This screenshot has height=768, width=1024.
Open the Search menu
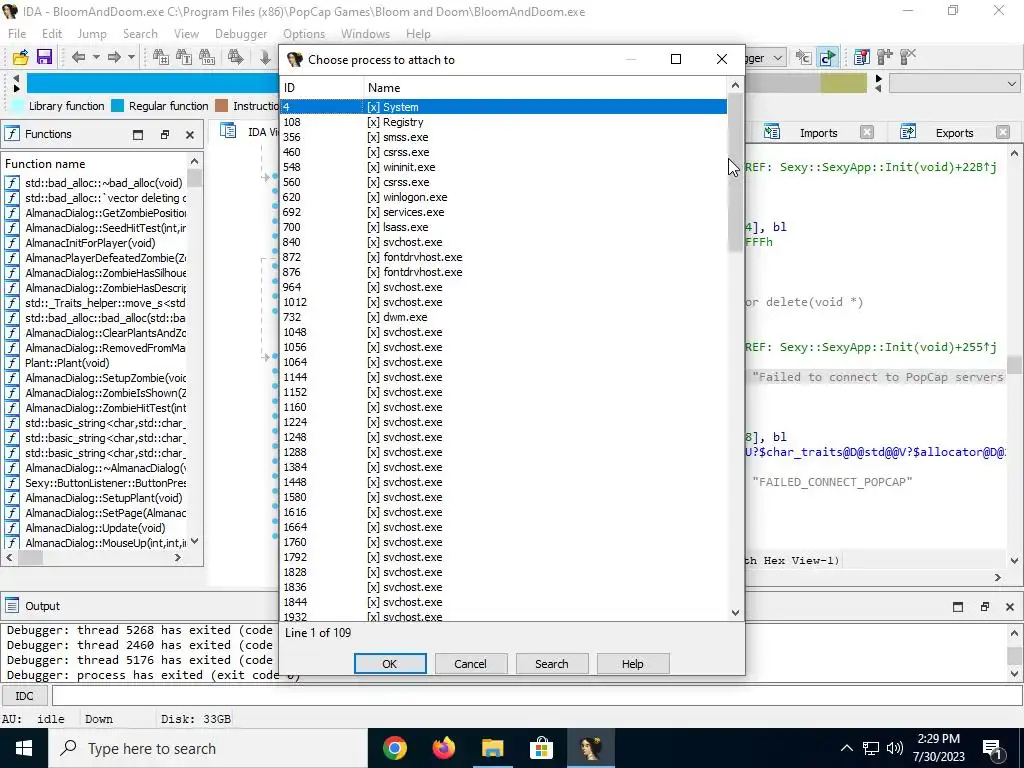[140, 34]
